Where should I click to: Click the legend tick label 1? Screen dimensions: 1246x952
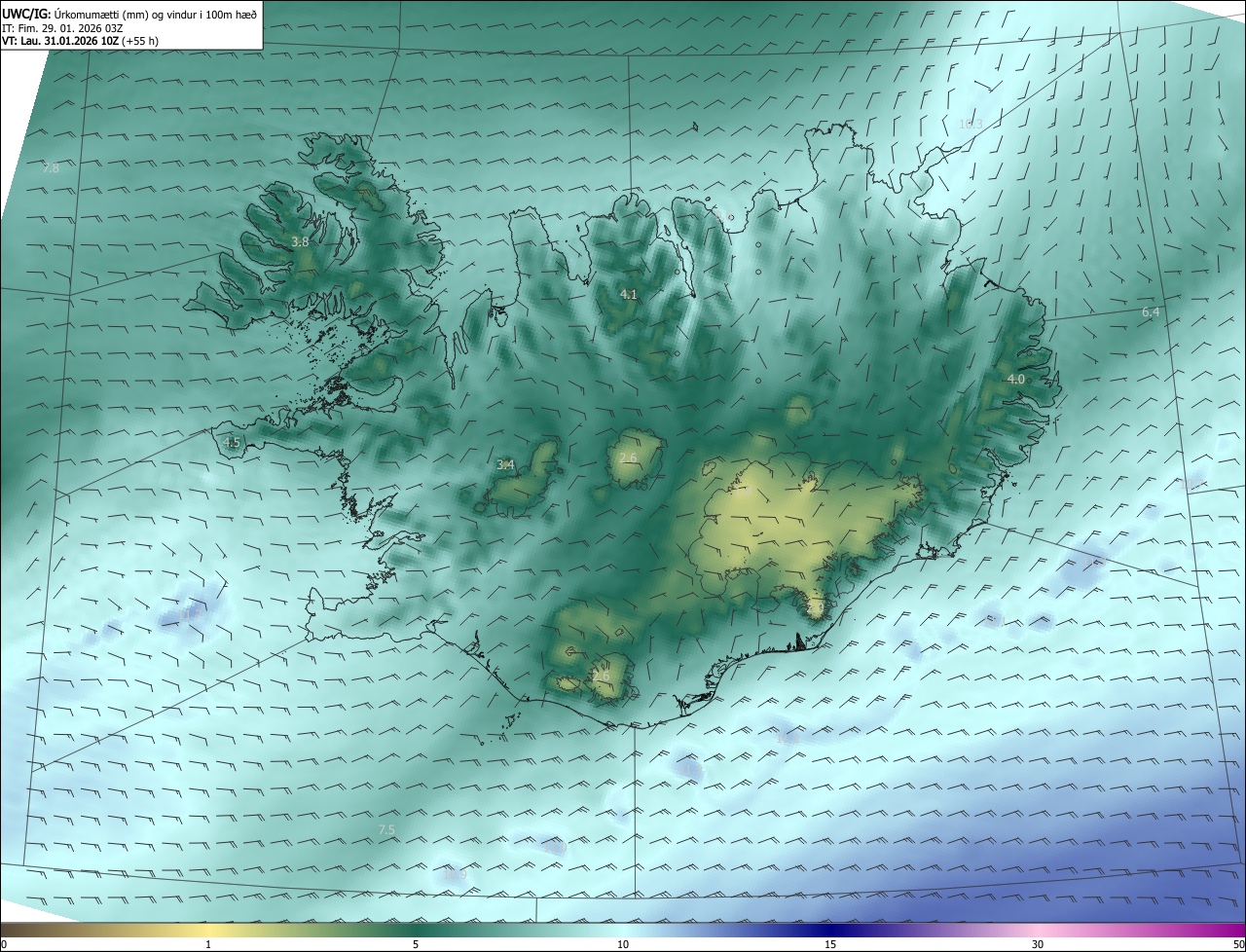pos(208,944)
